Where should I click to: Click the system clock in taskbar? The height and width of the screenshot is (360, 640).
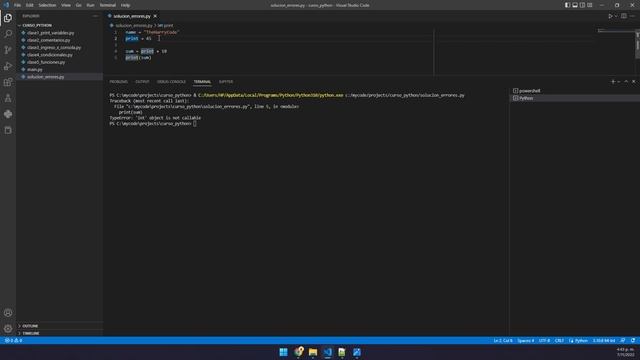[625, 352]
